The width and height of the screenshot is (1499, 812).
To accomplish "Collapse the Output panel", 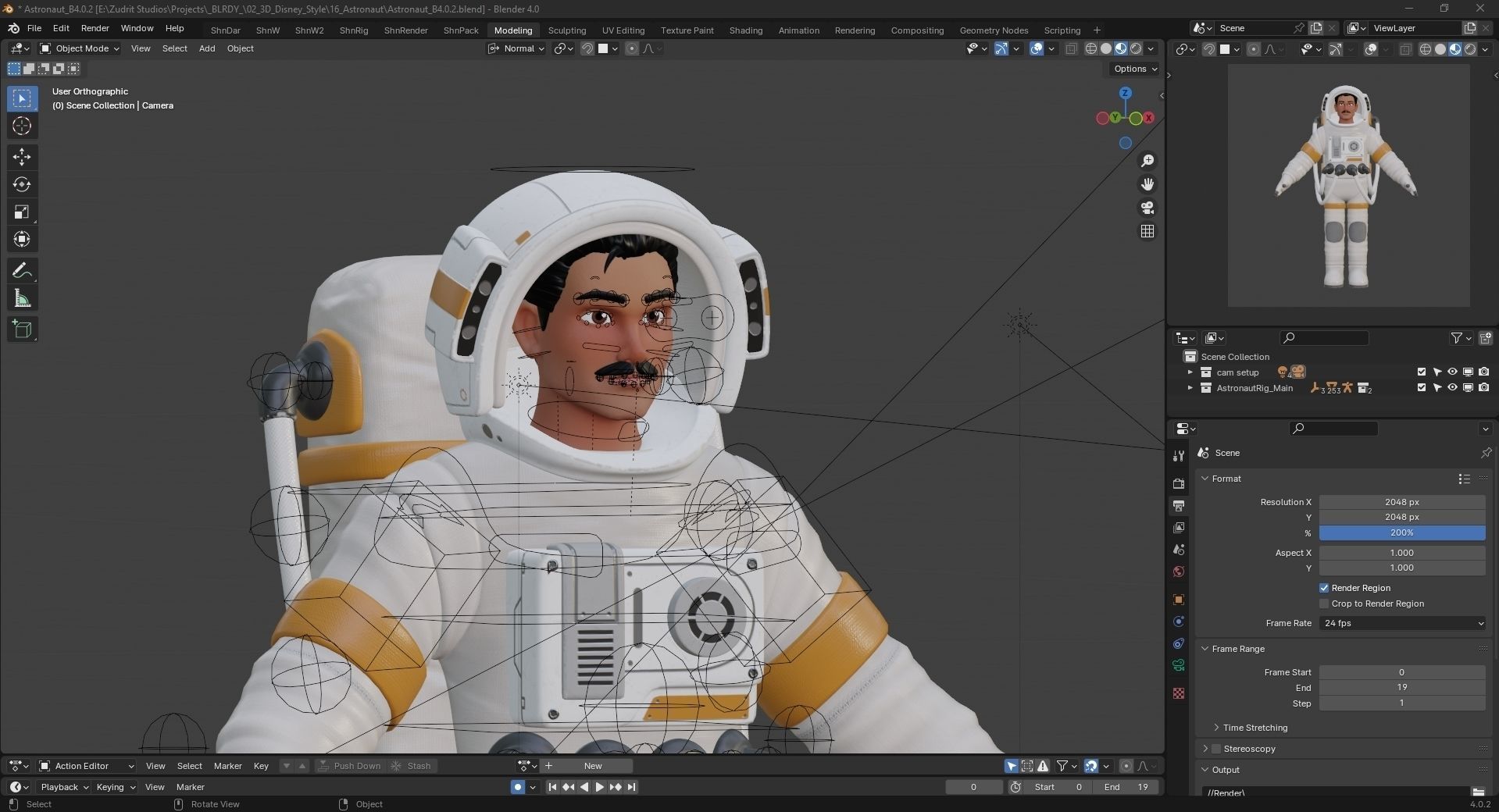I will pos(1205,770).
